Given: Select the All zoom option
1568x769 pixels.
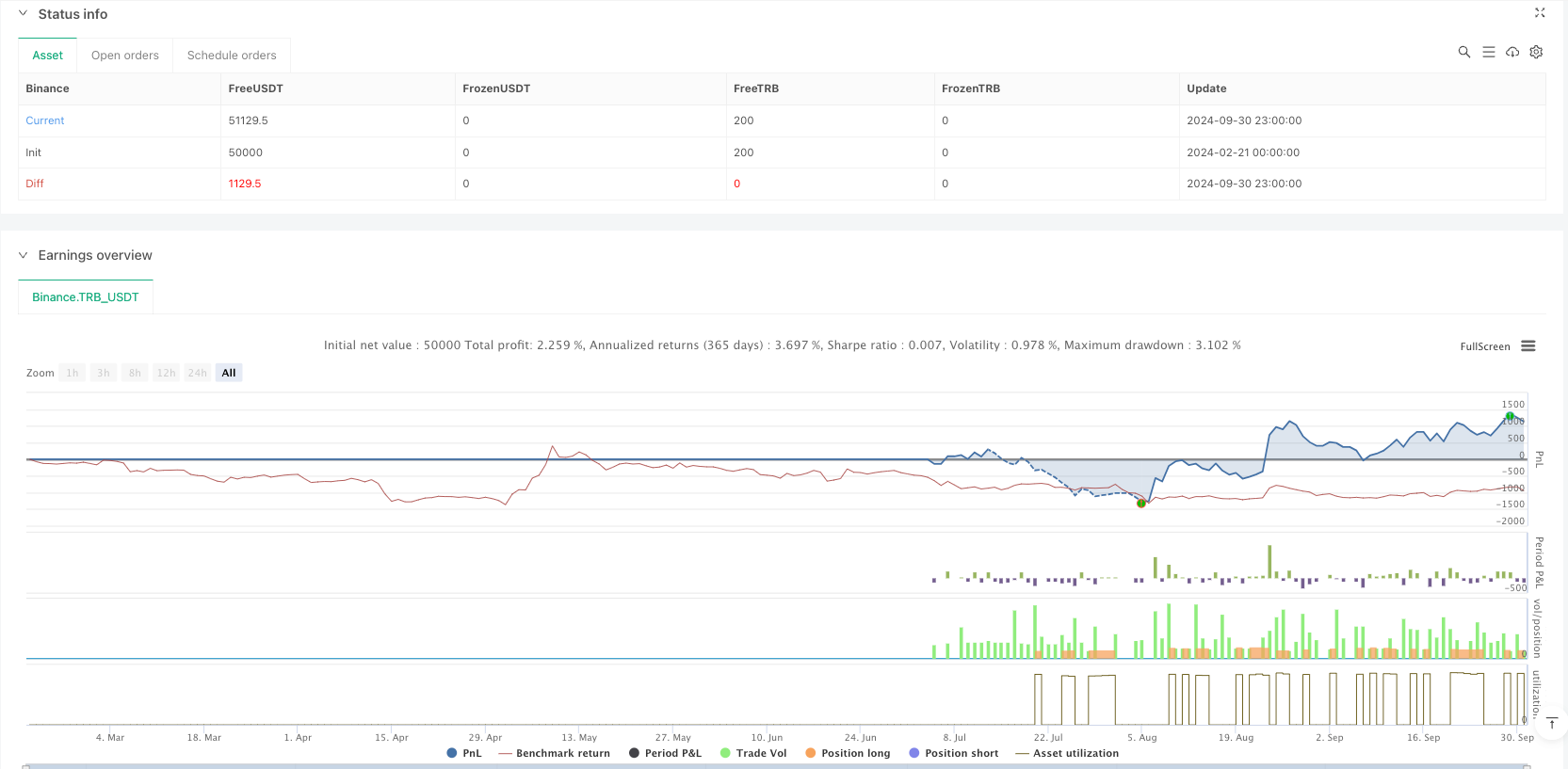Looking at the screenshot, I should coord(229,373).
